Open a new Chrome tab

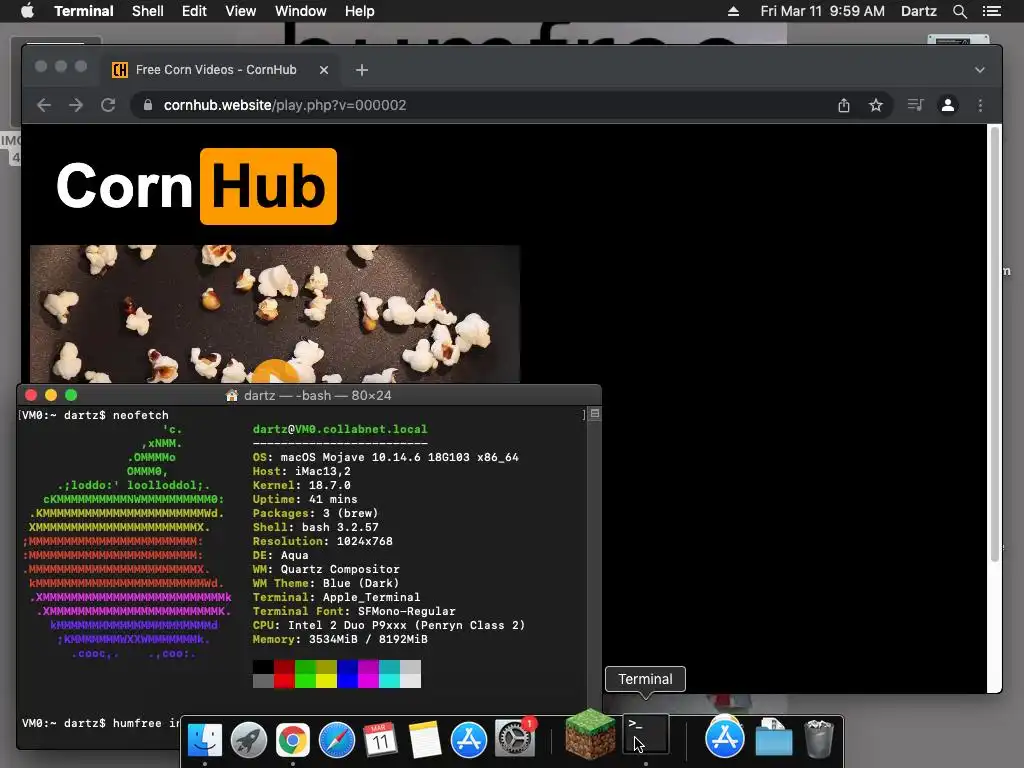pos(362,70)
